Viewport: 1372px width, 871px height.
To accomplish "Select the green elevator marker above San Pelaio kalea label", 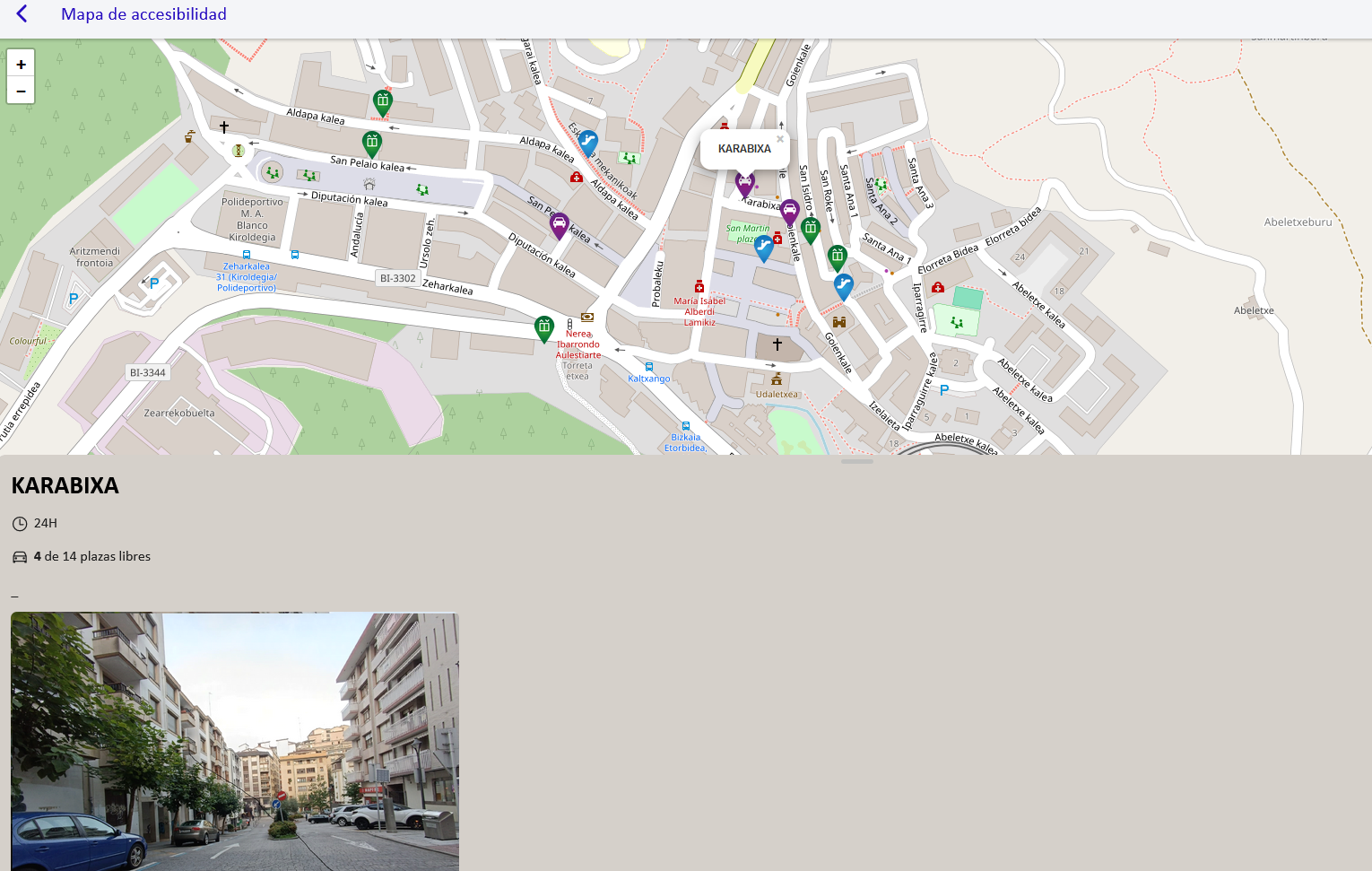I will point(372,144).
